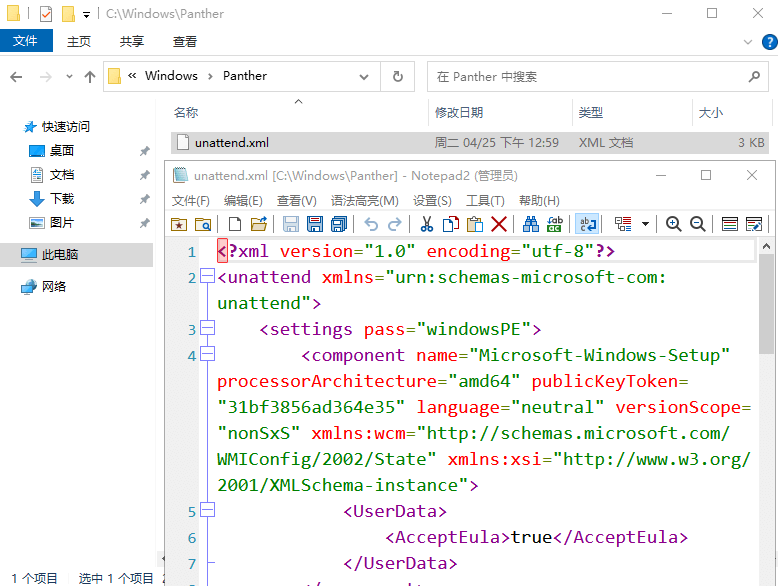Open the 编辑(E) menu in Notepad2
Viewport: 778px width, 586px height.
point(243,200)
